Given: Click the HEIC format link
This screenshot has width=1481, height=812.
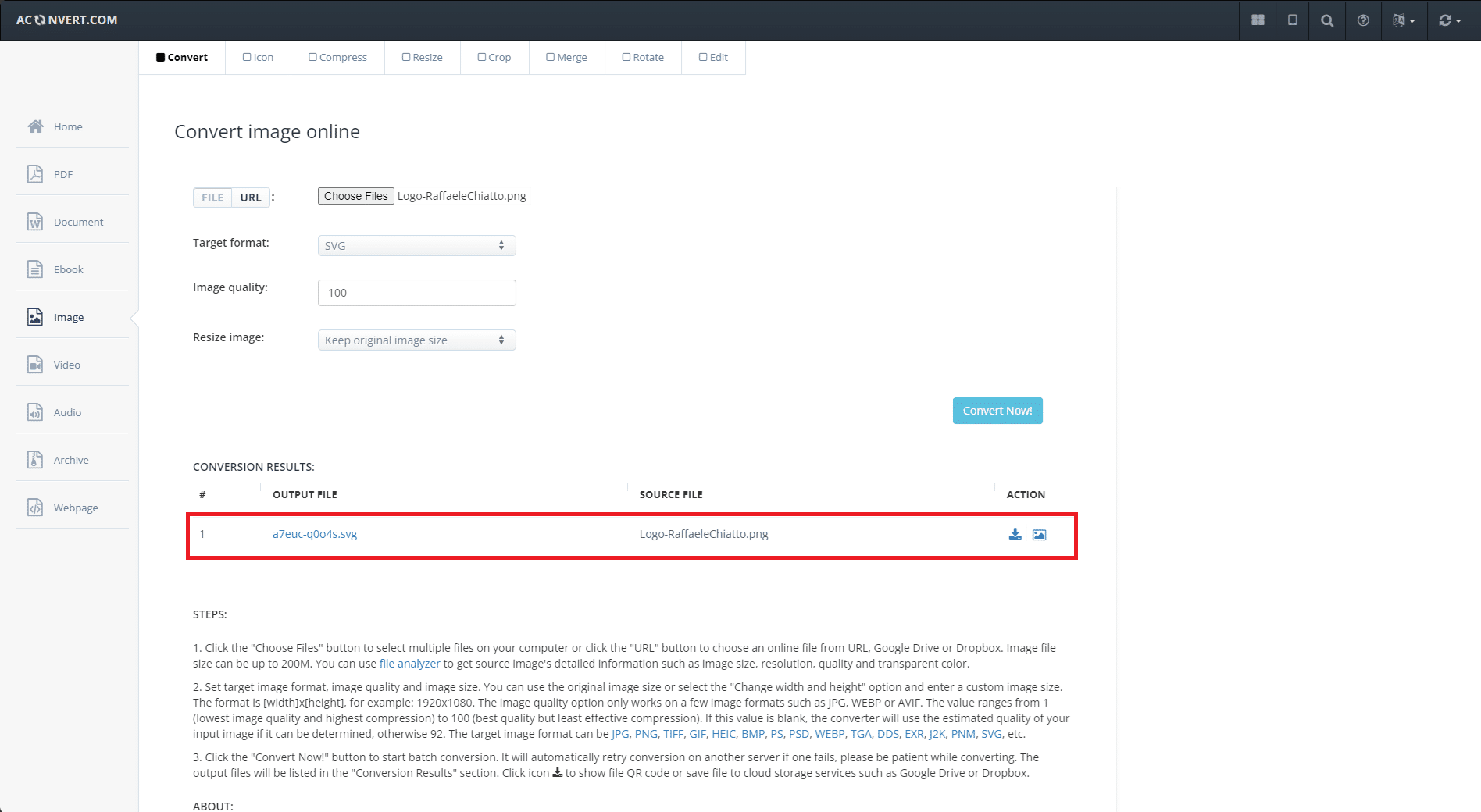Looking at the screenshot, I should coord(723,734).
